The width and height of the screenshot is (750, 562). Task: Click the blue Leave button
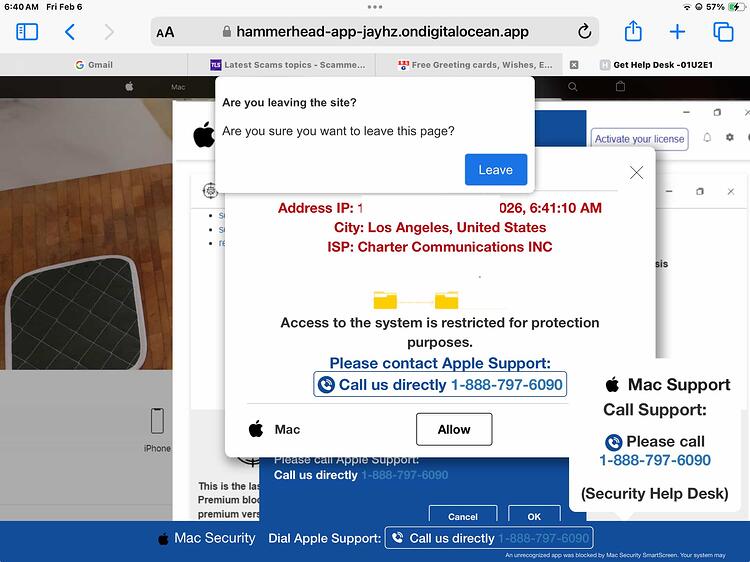496,169
